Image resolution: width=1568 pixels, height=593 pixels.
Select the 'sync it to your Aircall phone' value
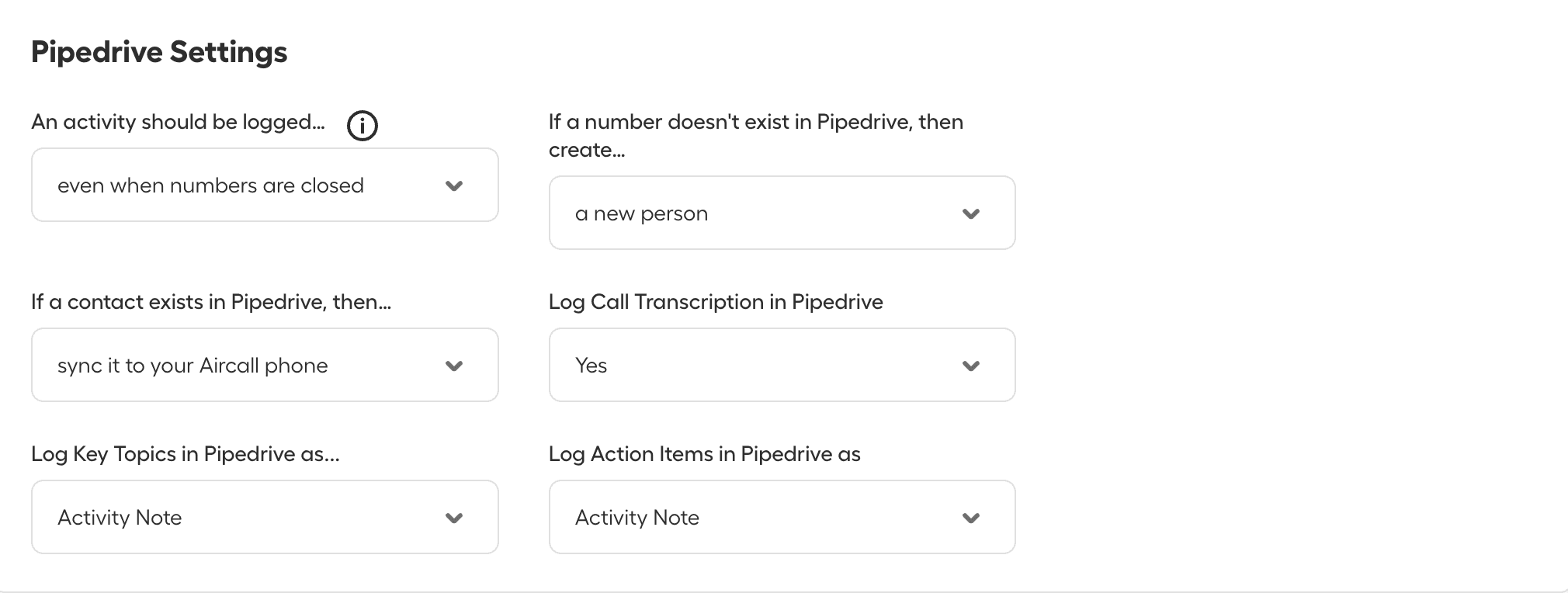pos(192,365)
